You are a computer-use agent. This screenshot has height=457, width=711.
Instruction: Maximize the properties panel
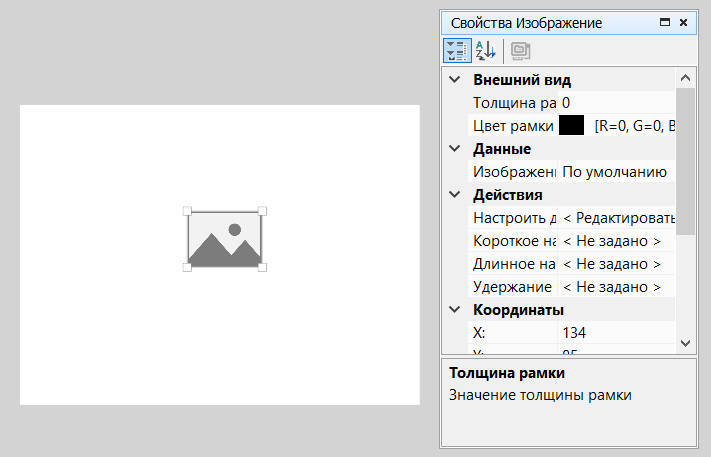pos(665,22)
